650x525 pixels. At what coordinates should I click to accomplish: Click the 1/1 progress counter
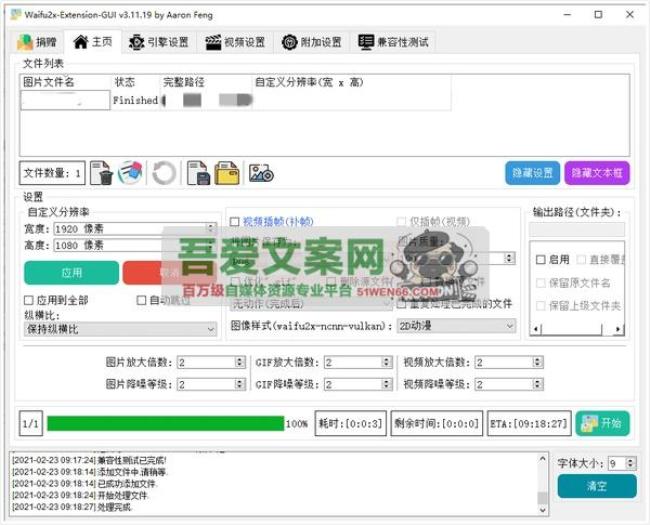pyautogui.click(x=31, y=423)
